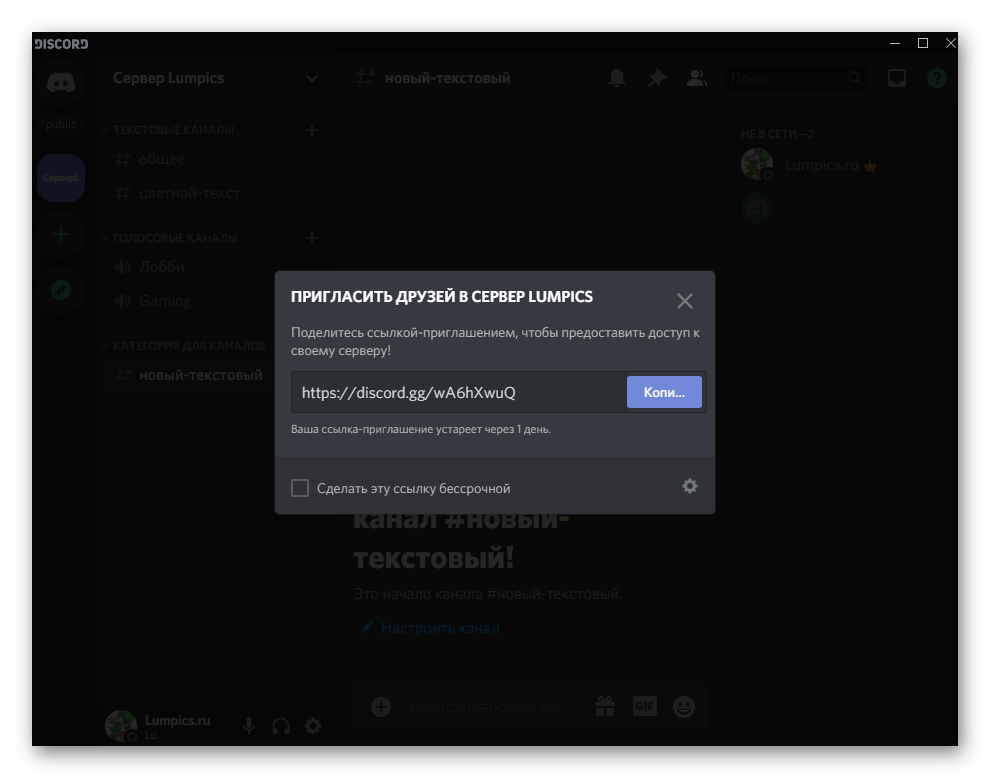Click search magnifier icon
This screenshot has height=778, width=990.
854,78
